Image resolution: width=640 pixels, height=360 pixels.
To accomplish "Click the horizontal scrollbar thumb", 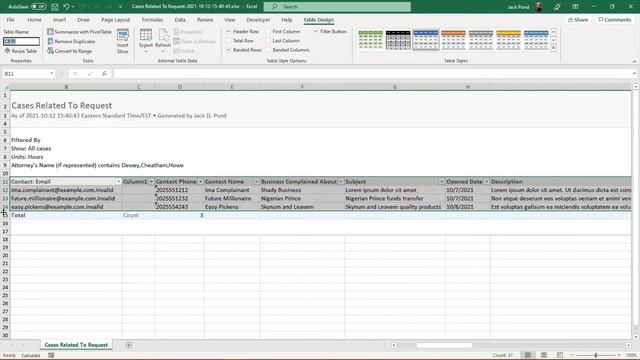I will click(444, 345).
